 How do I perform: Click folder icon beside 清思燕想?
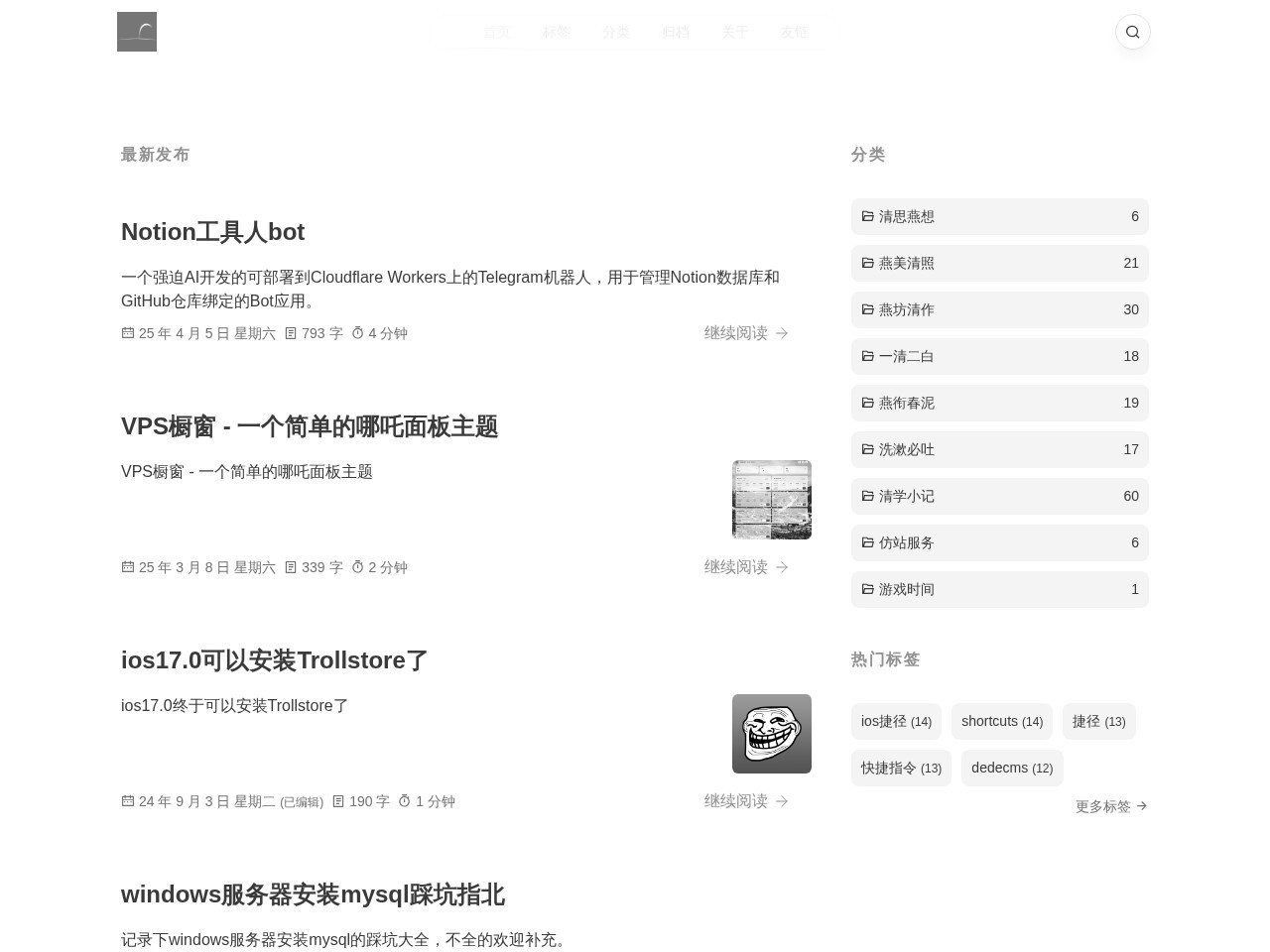point(868,216)
